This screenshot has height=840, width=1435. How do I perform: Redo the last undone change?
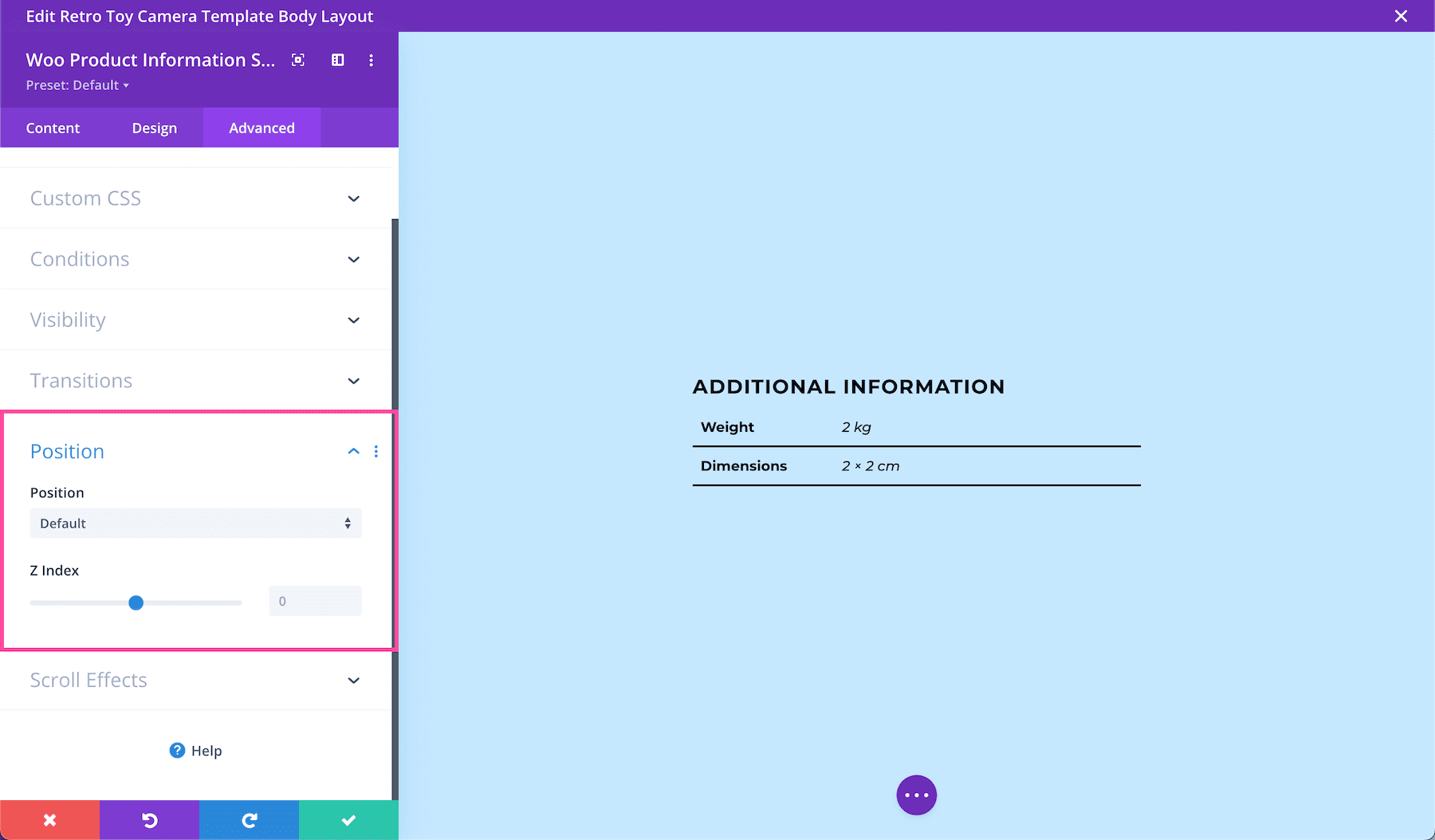[249, 819]
